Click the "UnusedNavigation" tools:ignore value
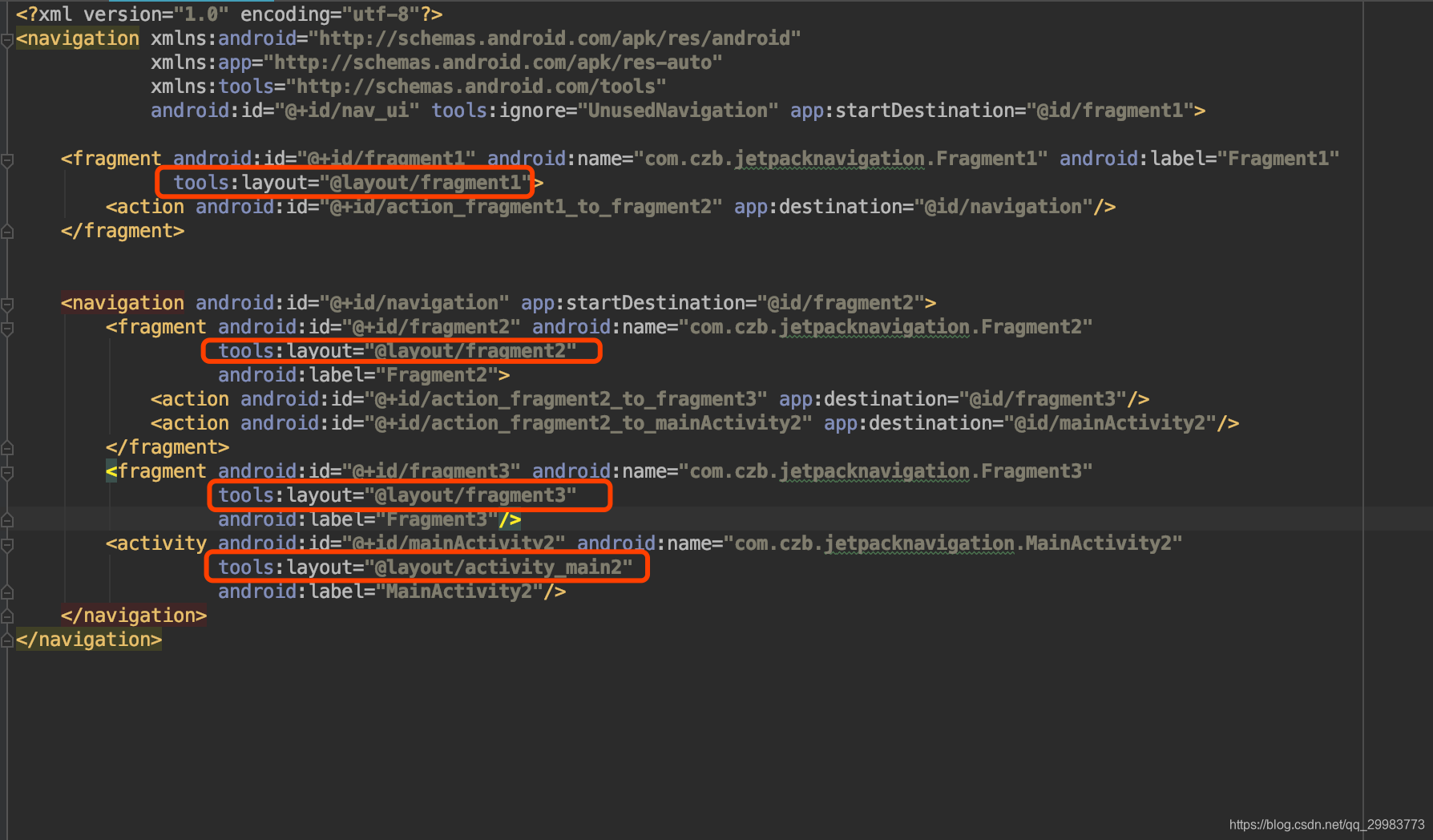This screenshot has height=840, width=1433. pyautogui.click(x=678, y=111)
